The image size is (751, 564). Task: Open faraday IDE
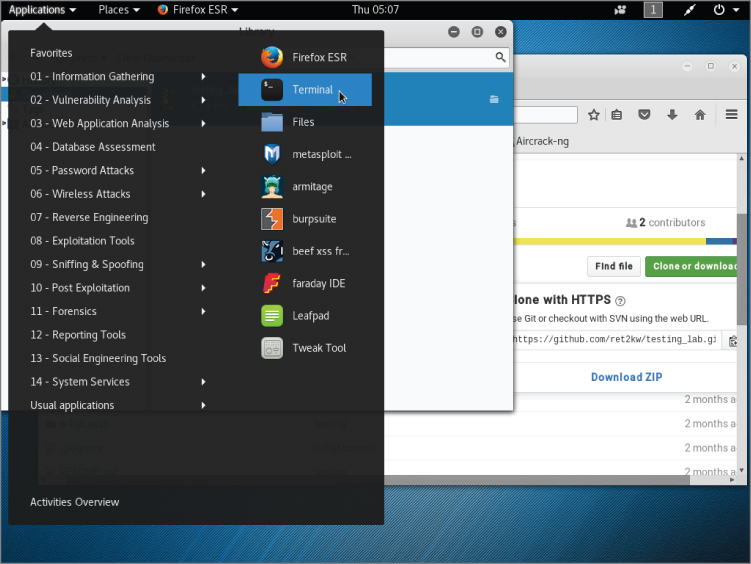[x=305, y=283]
